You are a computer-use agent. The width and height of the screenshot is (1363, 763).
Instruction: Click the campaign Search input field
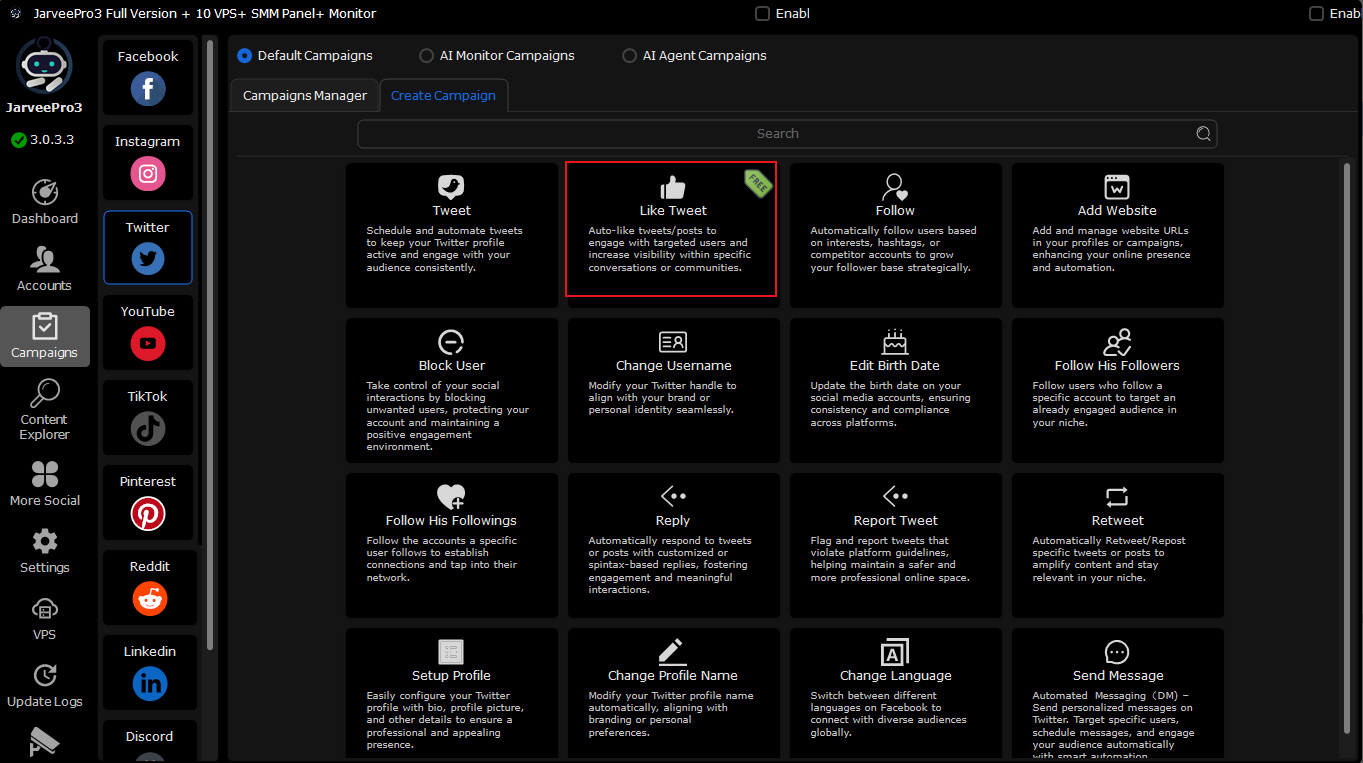coord(776,134)
